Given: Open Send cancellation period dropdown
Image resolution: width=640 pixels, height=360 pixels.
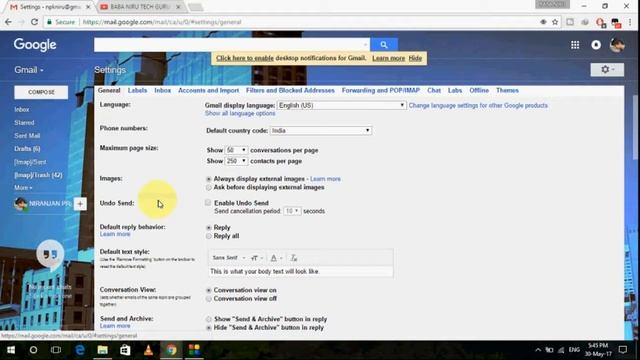Looking at the screenshot, I should tap(292, 211).
